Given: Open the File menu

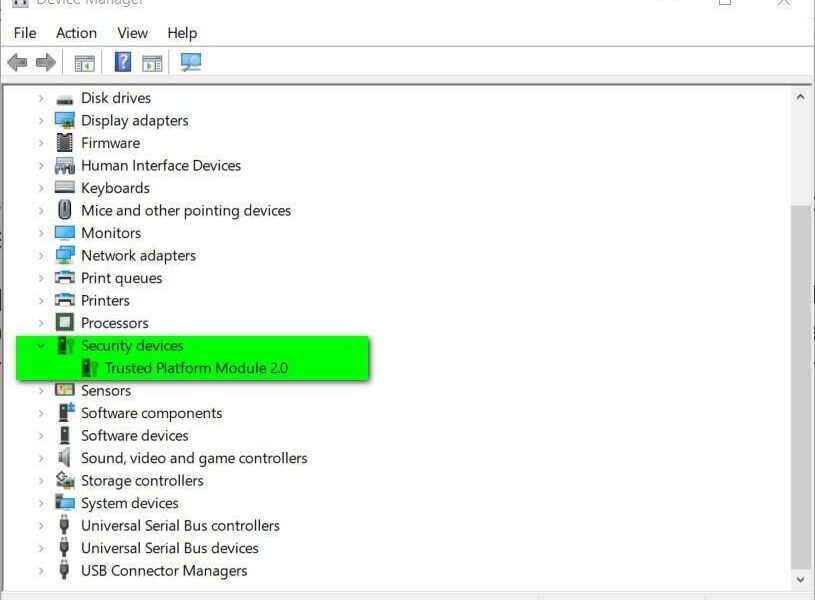Looking at the screenshot, I should [x=25, y=33].
